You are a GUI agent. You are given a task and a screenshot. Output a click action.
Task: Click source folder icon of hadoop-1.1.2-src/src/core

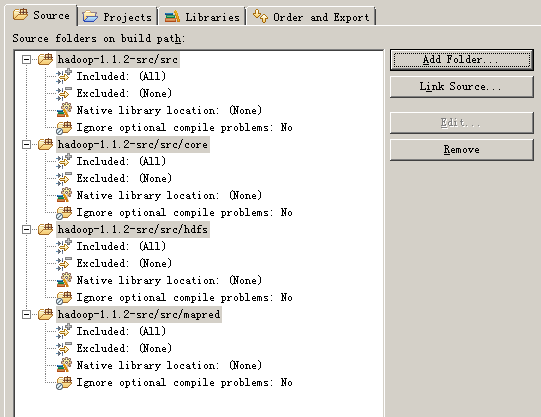tap(45, 144)
